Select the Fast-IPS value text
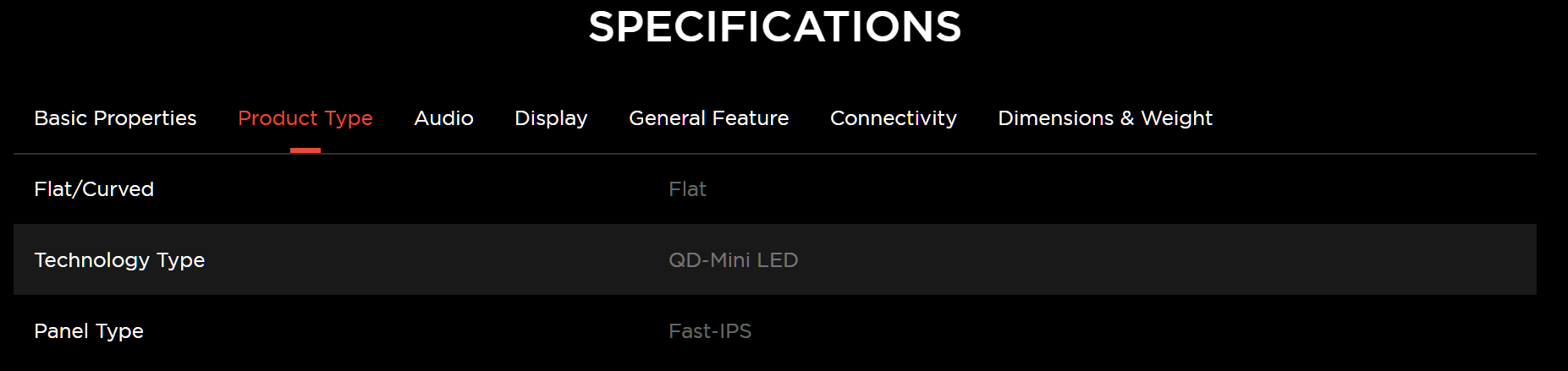1568x371 pixels. tap(710, 331)
